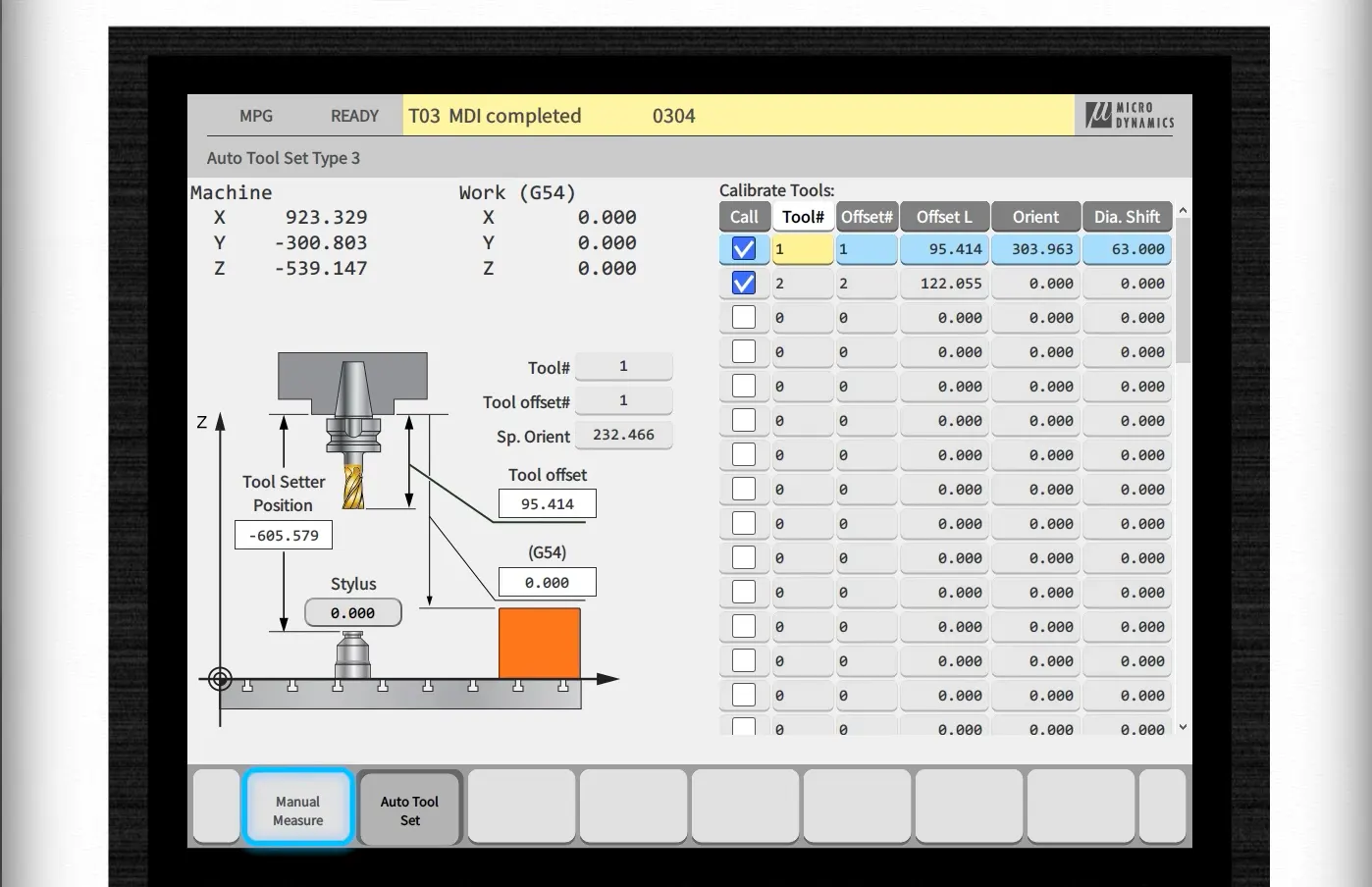This screenshot has height=887, width=1372.
Task: Uncheck the Call checkbox for tool 1
Action: (744, 249)
